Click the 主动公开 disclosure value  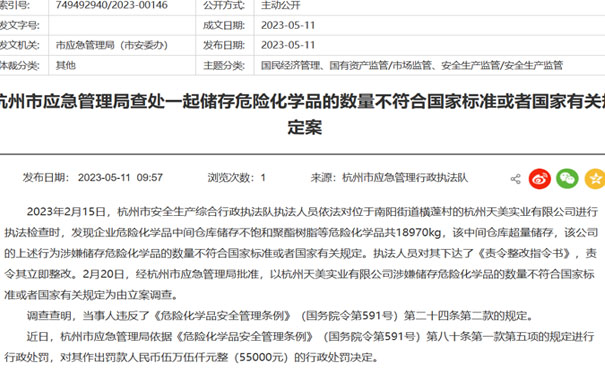280,5
